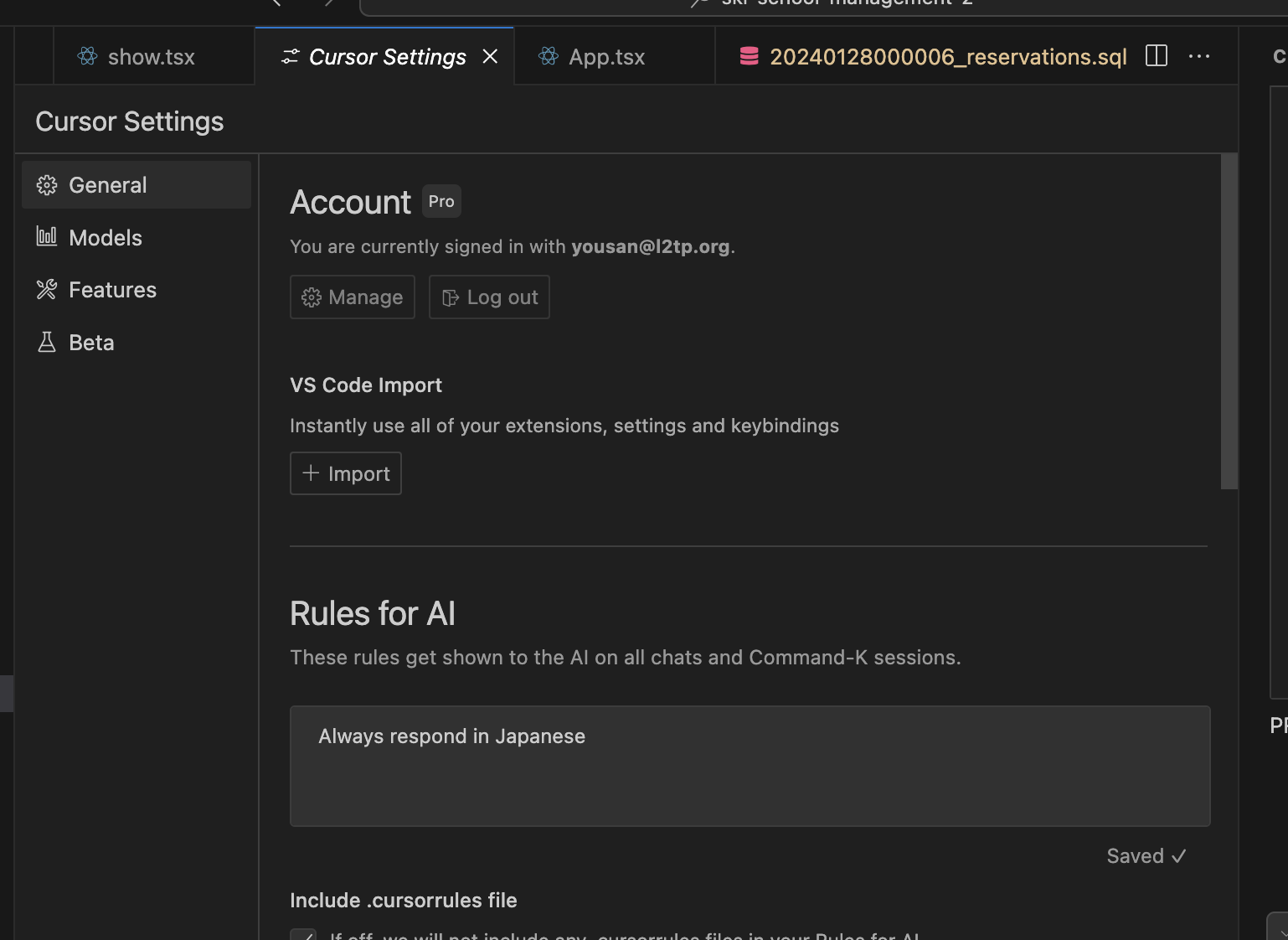Click the Manage account button
The image size is (1288, 940).
click(x=352, y=297)
